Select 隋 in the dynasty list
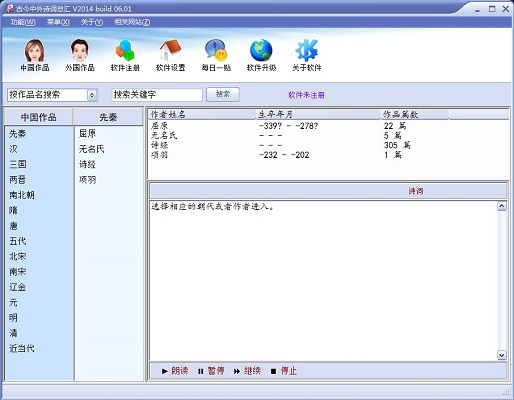This screenshot has height=400, width=514. (13, 210)
